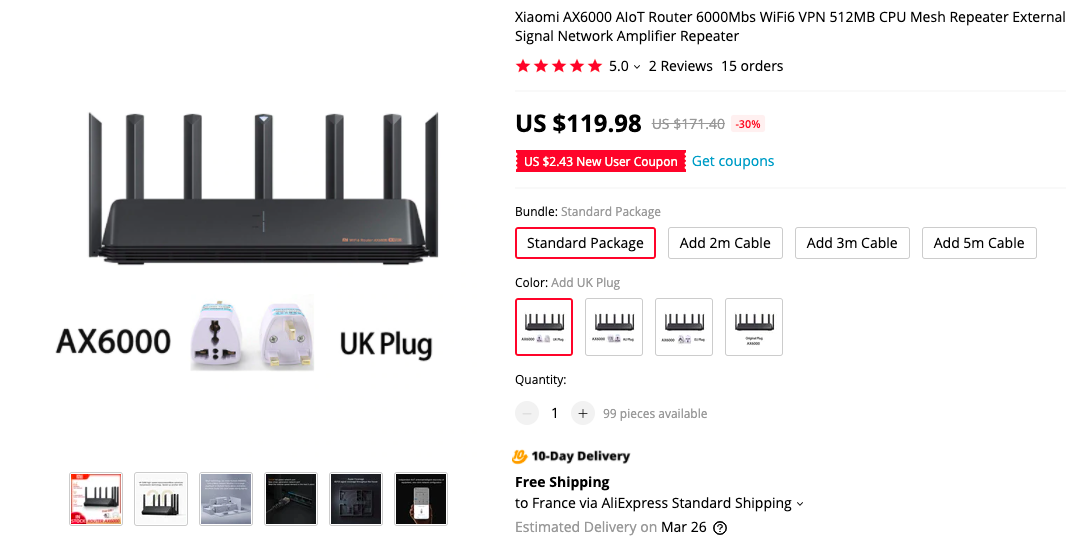Click the estimated delivery help question mark
This screenshot has height=540, width=1075.
click(720, 528)
